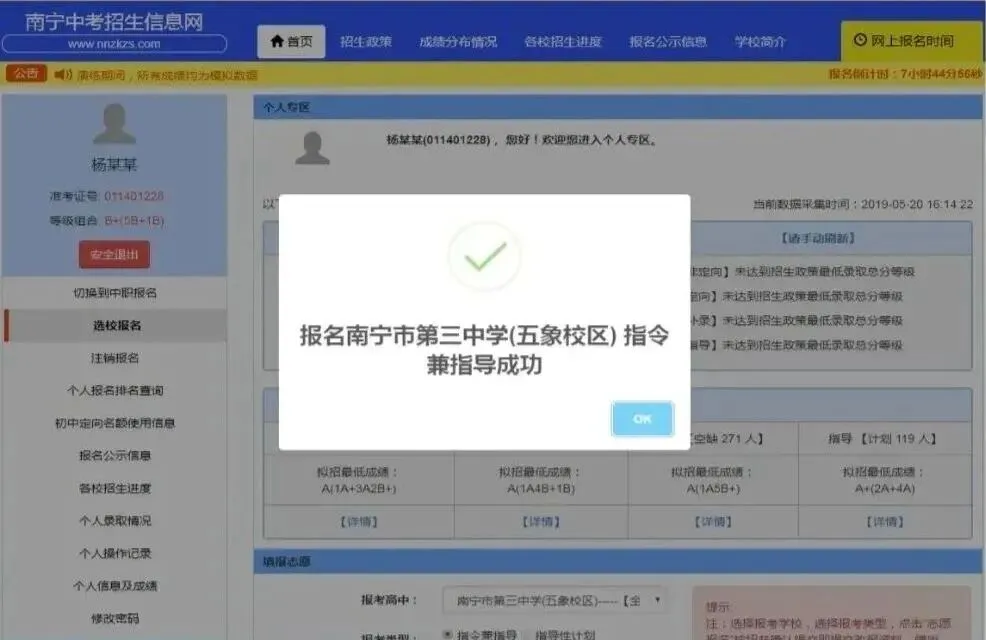Open 初中定向名额使用信息 in the sidebar
986x640 pixels.
[114, 423]
